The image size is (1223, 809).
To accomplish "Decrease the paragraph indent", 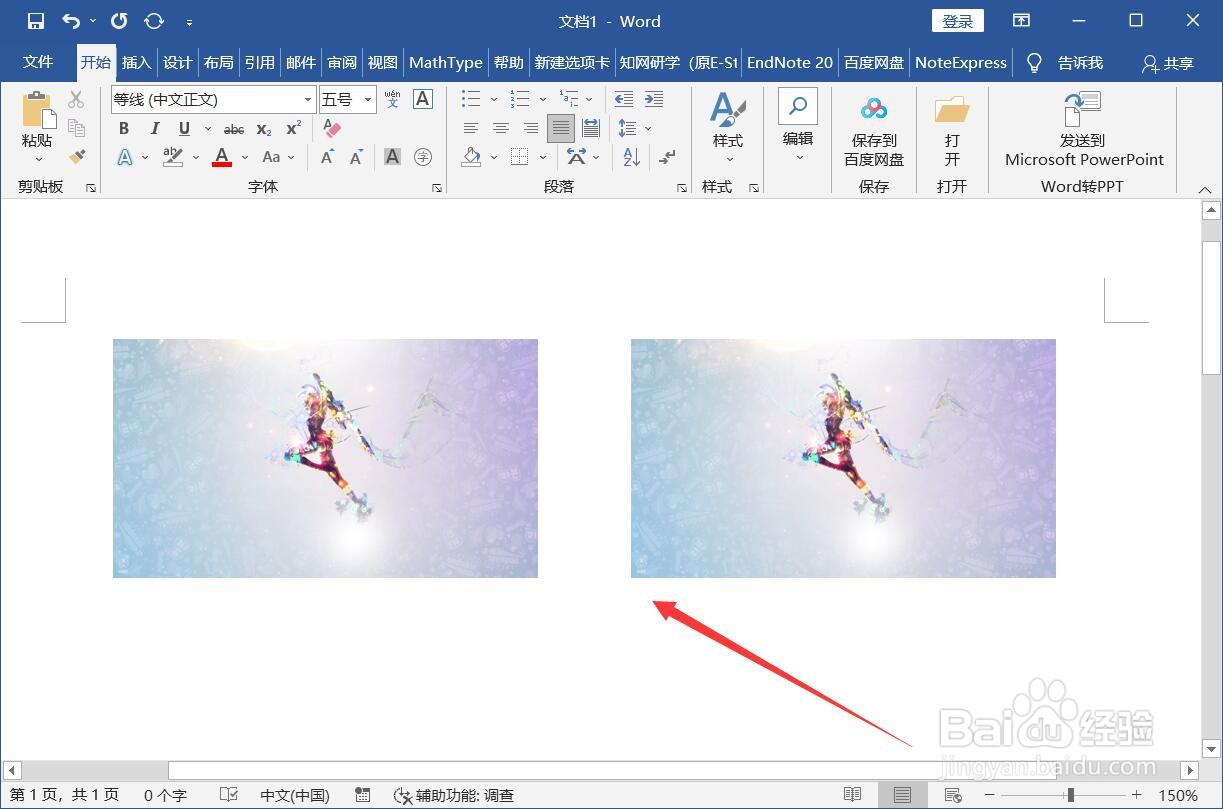I will click(x=623, y=99).
